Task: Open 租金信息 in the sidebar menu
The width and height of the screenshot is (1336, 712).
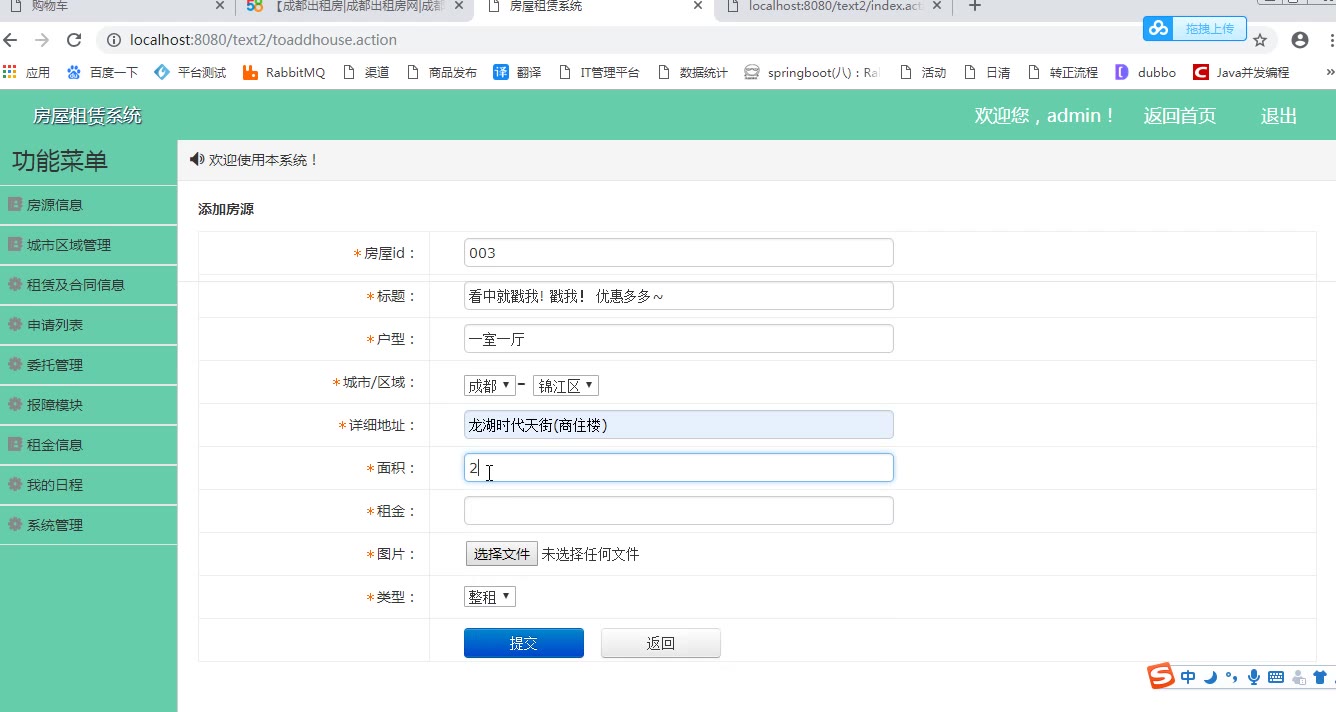Action: (88, 445)
